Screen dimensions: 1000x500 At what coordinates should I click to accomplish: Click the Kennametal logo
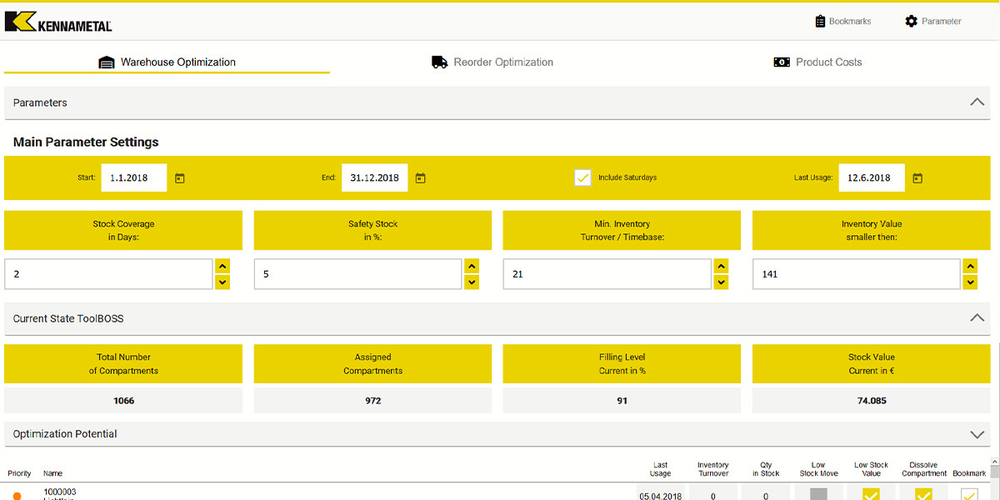pos(58,22)
